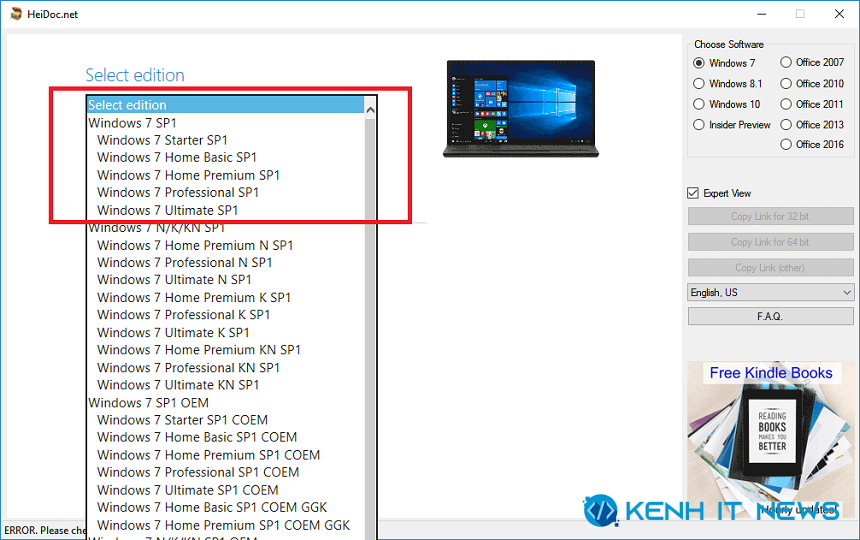Choose Windows 7 Professional SP1
This screenshot has width=860, height=540.
[178, 192]
